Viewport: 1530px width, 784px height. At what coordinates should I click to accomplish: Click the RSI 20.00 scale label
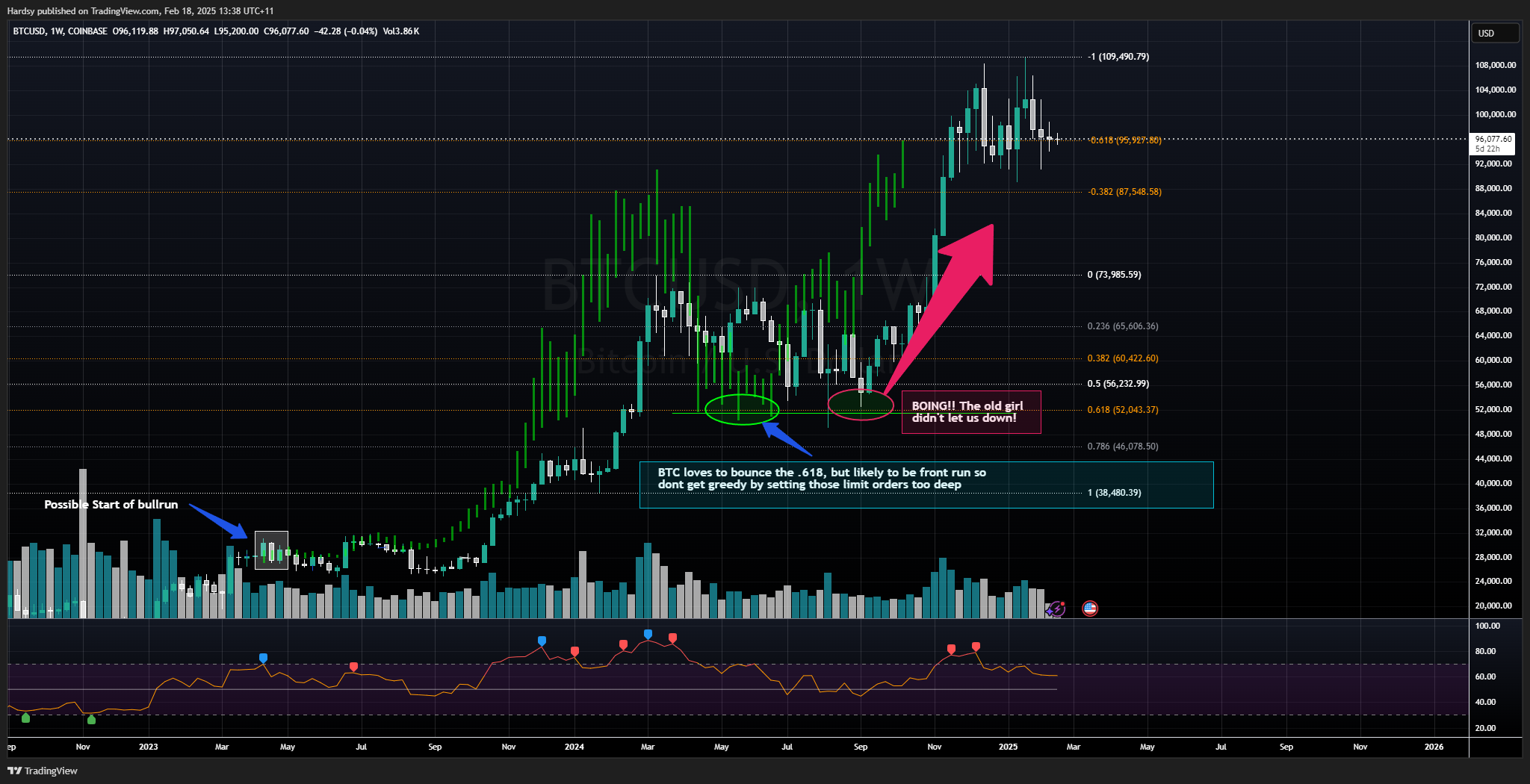pyautogui.click(x=1487, y=728)
